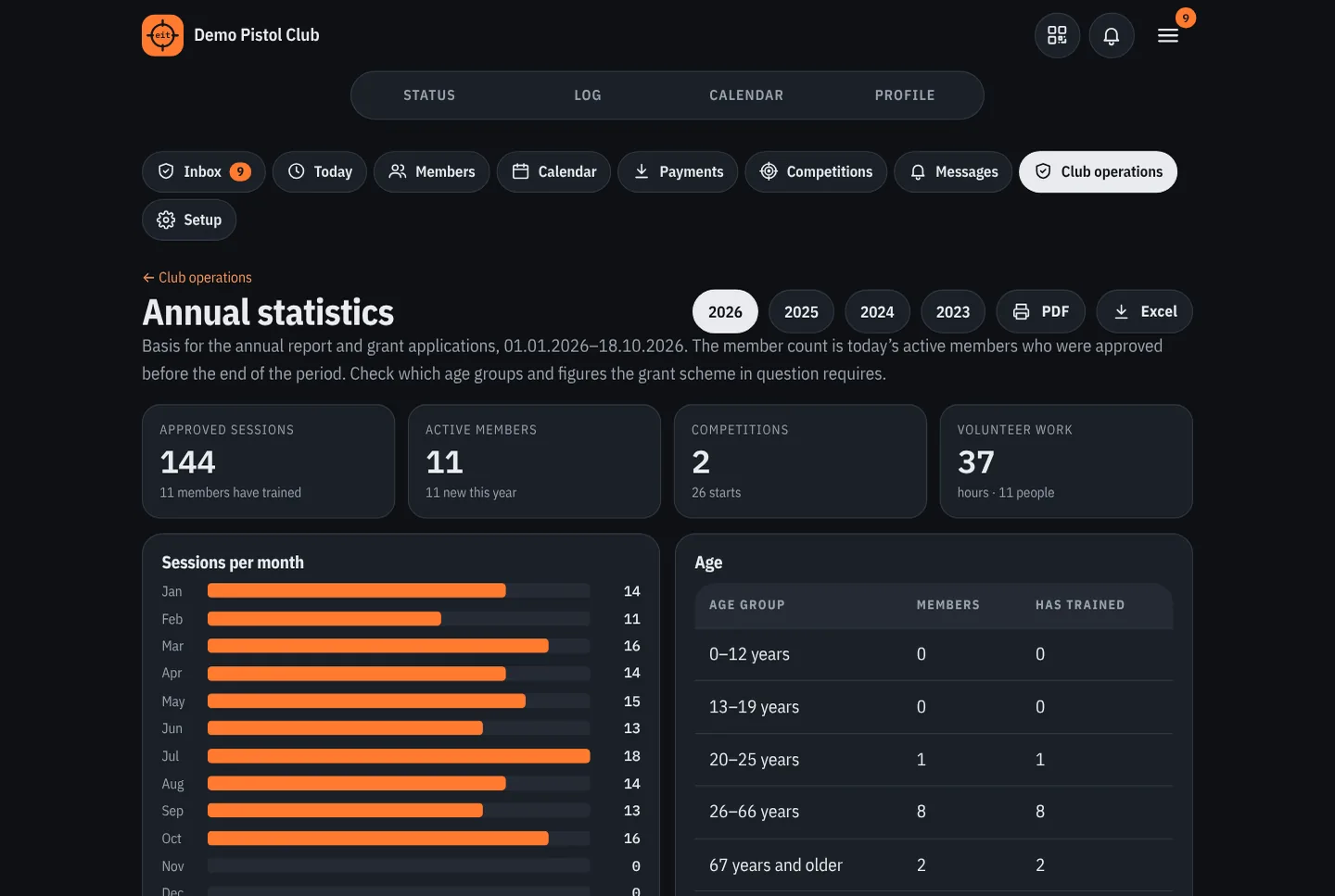Open the notifications bell icon
Screen dimensions: 1335x896
pyautogui.click(x=1112, y=35)
